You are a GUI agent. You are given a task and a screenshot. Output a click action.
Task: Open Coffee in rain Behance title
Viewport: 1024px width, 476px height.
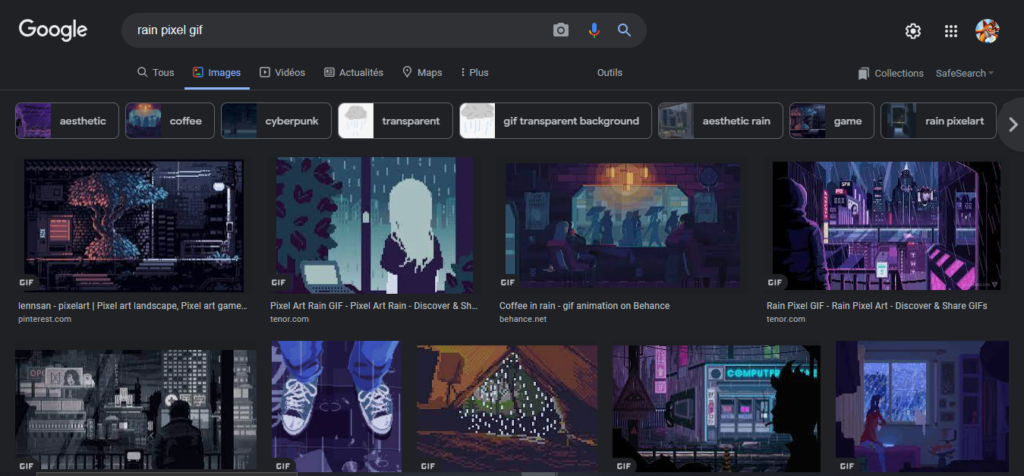point(584,306)
